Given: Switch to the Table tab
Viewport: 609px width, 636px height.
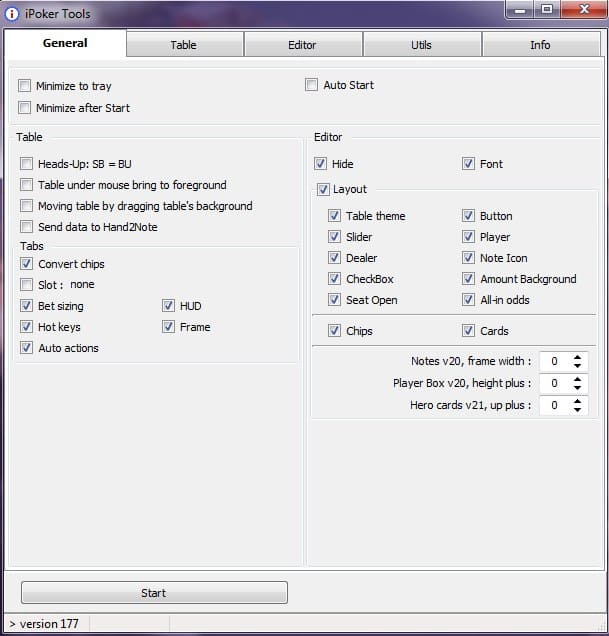Looking at the screenshot, I should pyautogui.click(x=185, y=44).
